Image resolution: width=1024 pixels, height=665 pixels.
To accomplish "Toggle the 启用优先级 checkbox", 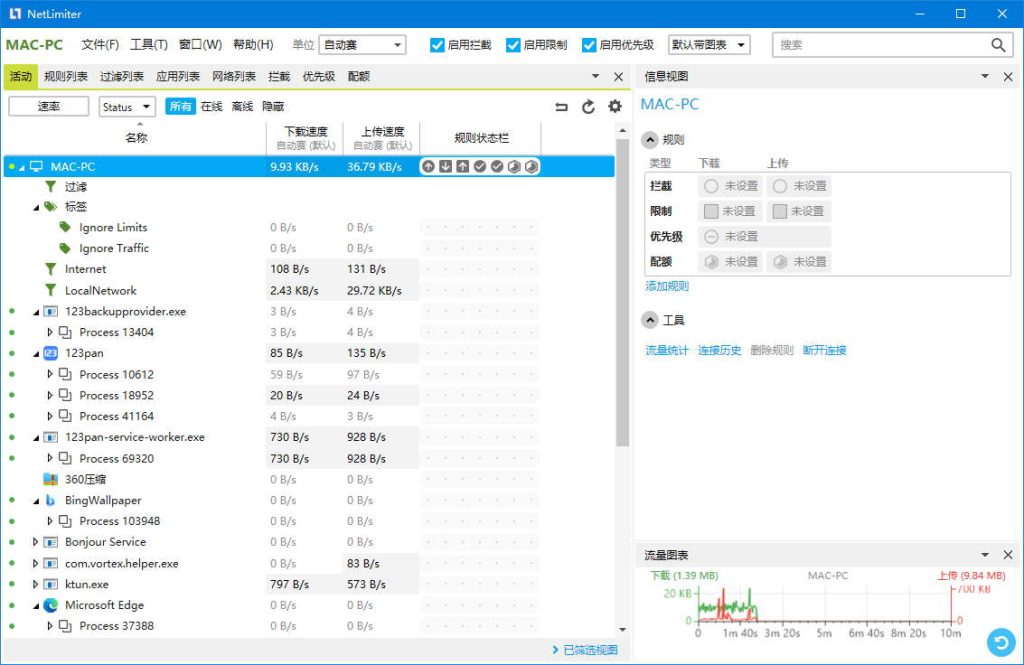I will tap(589, 45).
